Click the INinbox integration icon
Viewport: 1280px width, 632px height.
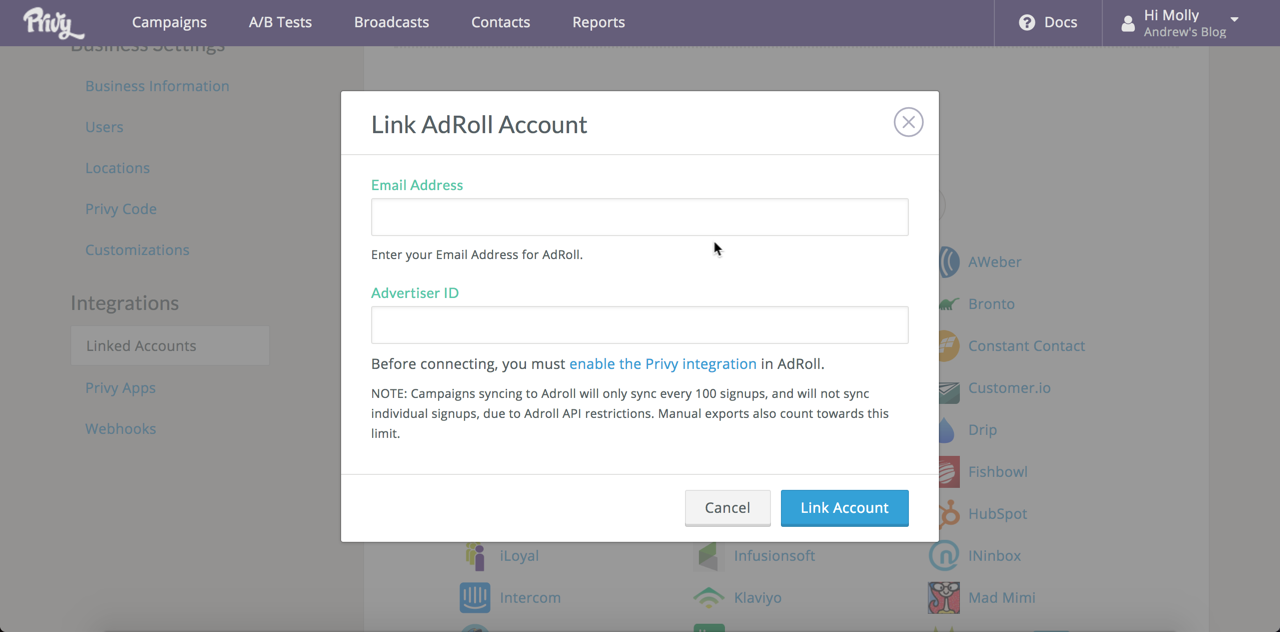(943, 555)
